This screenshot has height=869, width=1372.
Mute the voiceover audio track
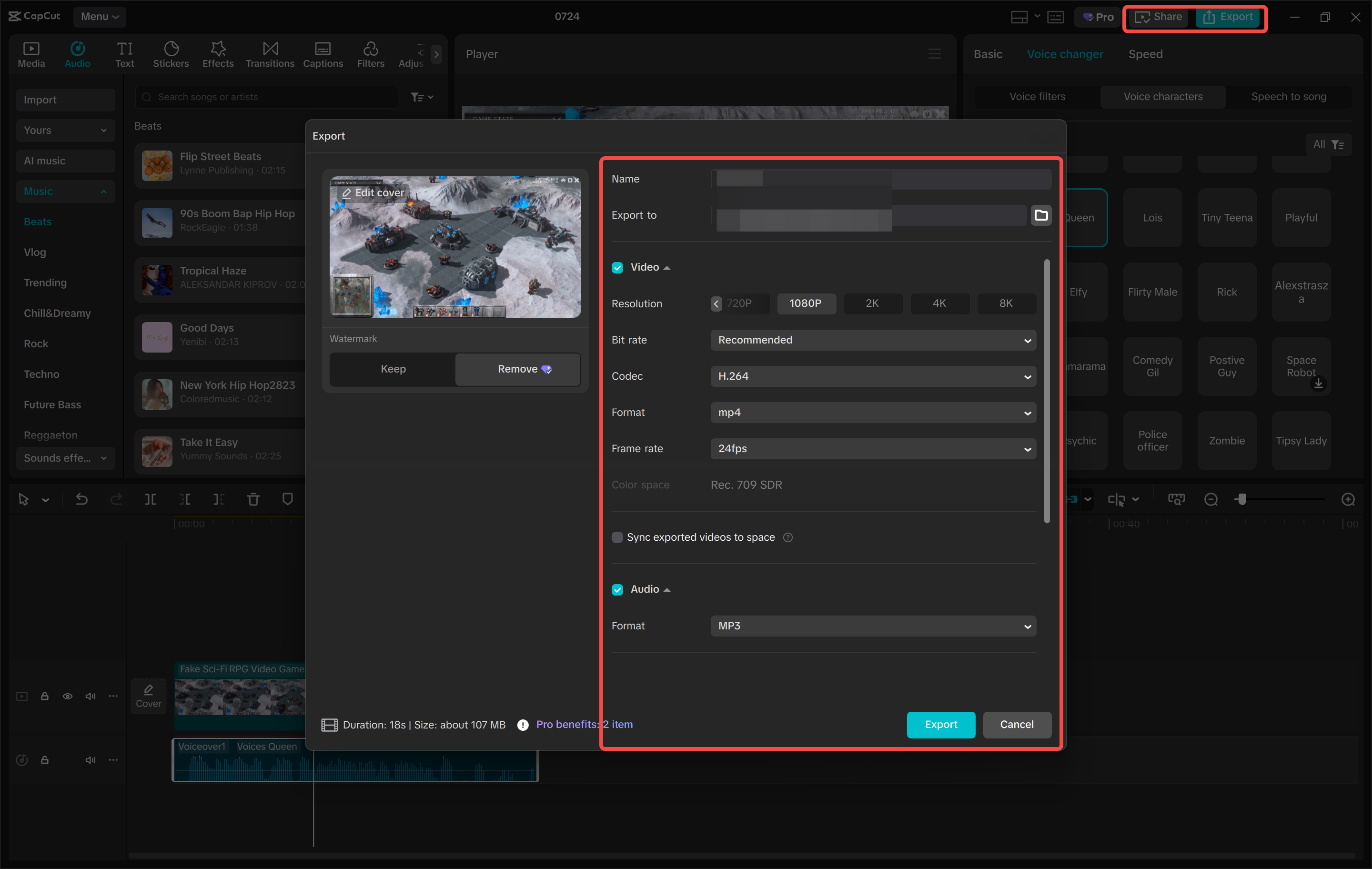click(91, 759)
